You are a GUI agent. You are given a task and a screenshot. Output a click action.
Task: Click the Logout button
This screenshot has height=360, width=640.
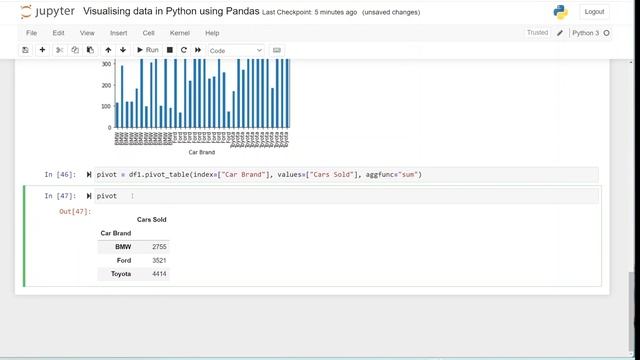coord(594,12)
